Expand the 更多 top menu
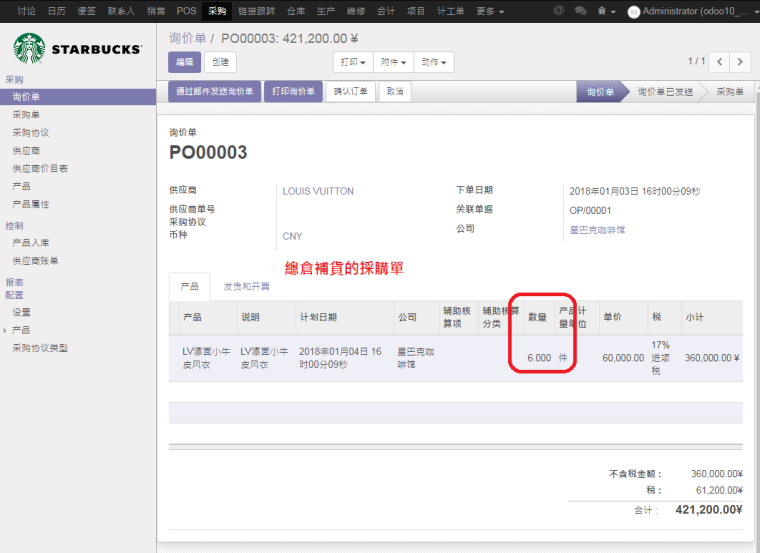Image resolution: width=760 pixels, height=553 pixels. pyautogui.click(x=490, y=11)
